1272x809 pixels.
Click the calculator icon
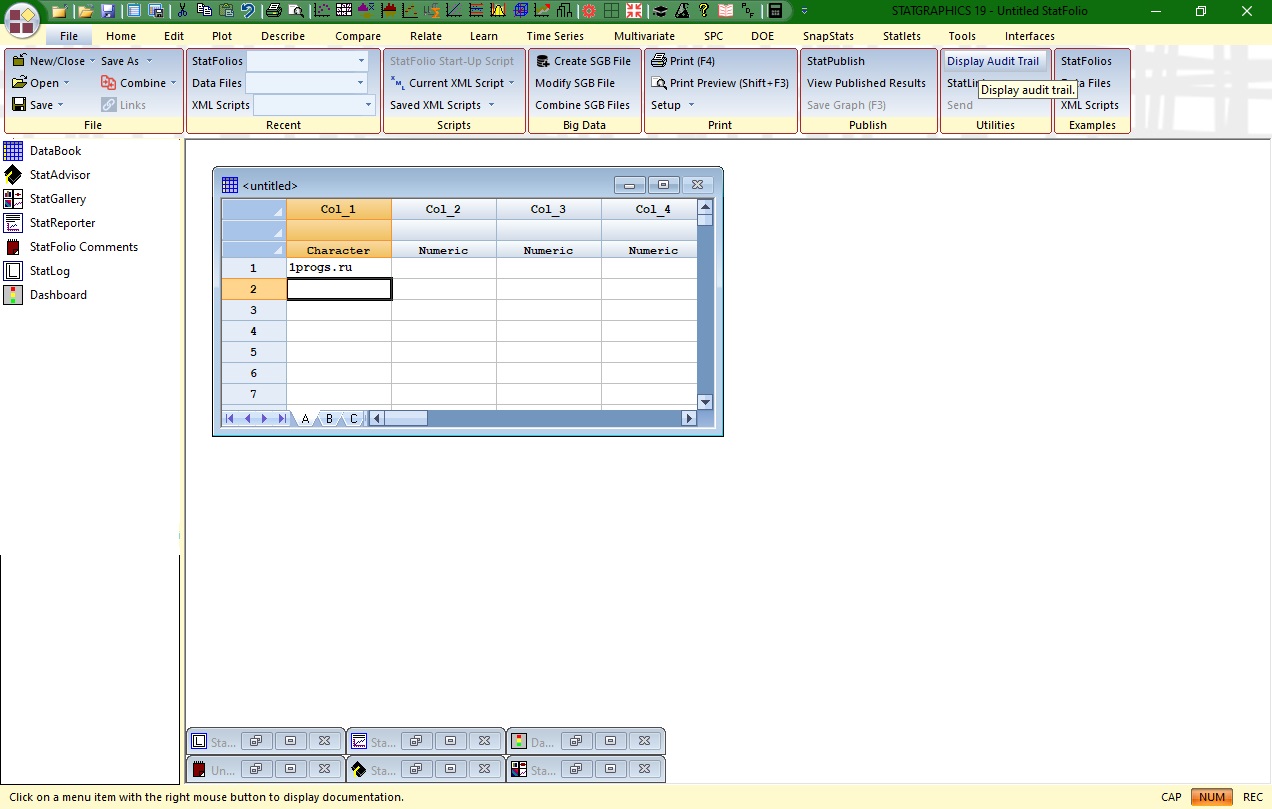[775, 11]
